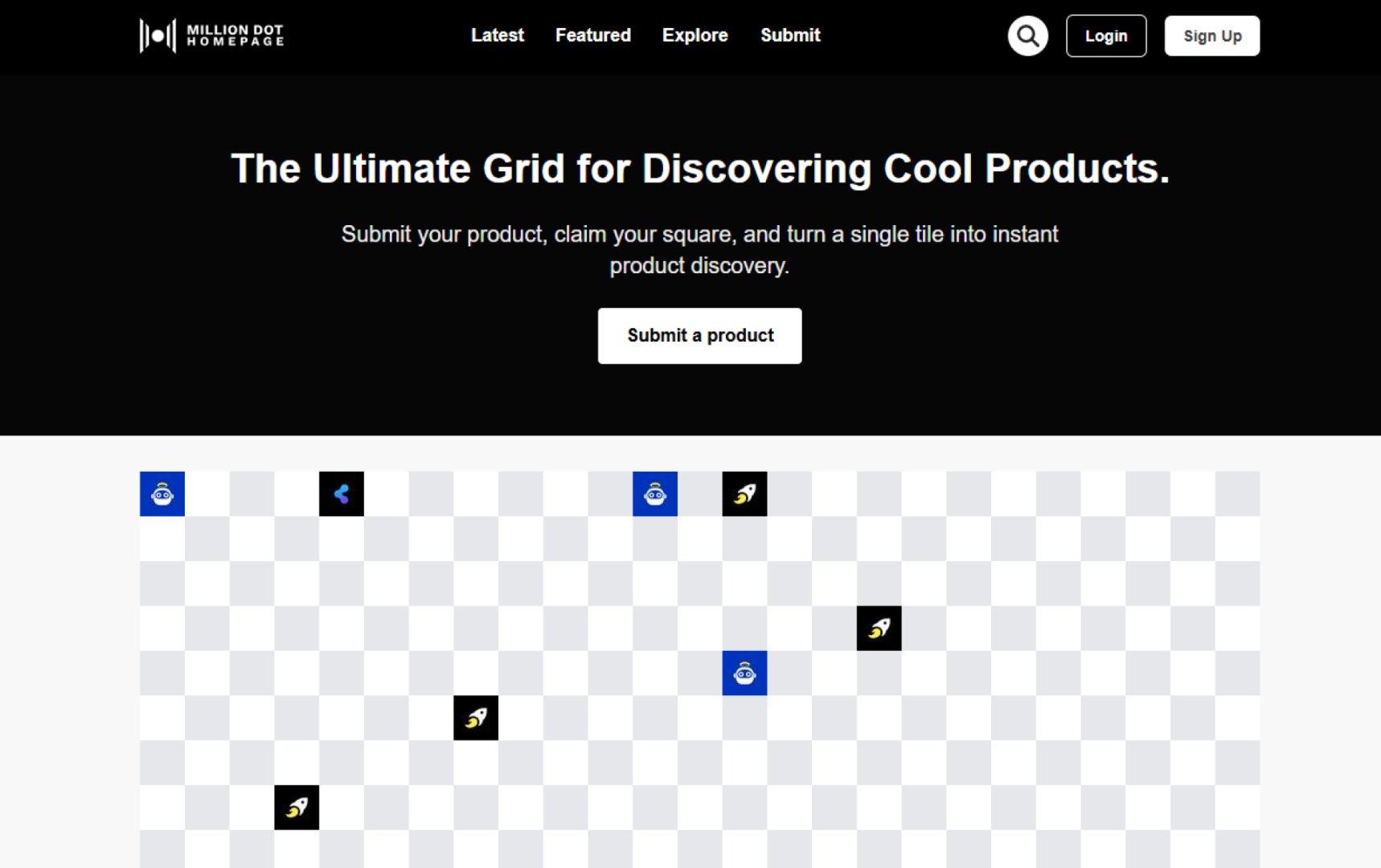
Task: Click the Submit a product button
Action: click(699, 335)
